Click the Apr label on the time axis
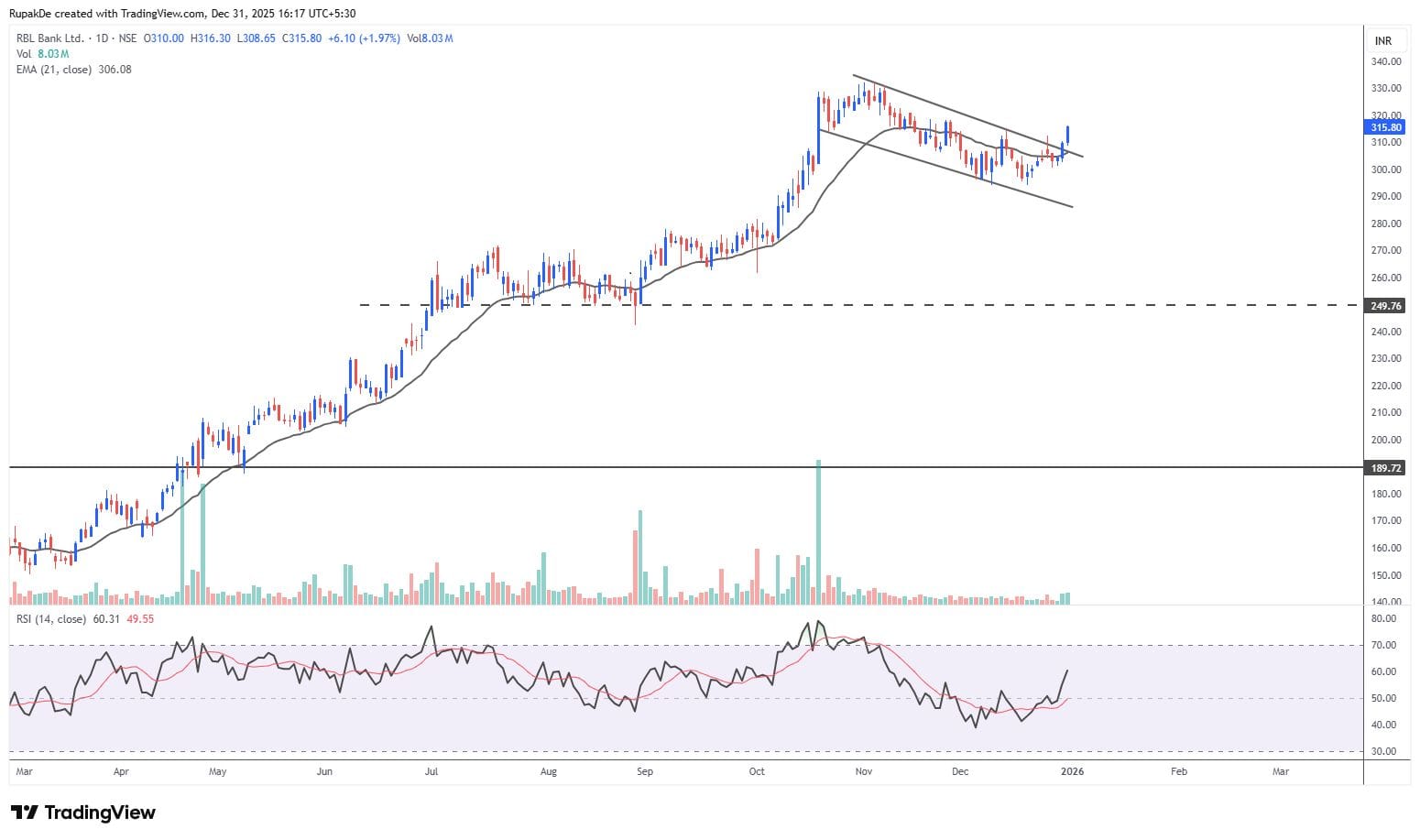This screenshot has height=840, width=1420. pyautogui.click(x=121, y=772)
